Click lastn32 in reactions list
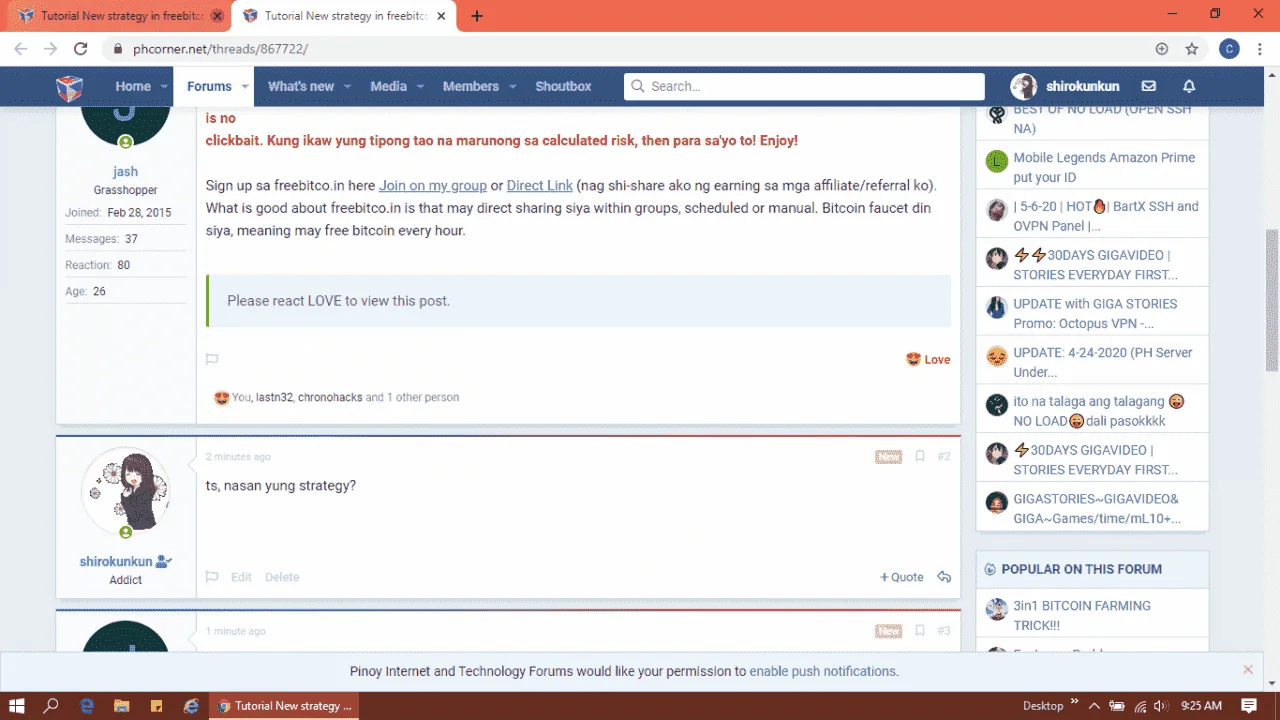Viewport: 1280px width, 720px height. coord(274,397)
